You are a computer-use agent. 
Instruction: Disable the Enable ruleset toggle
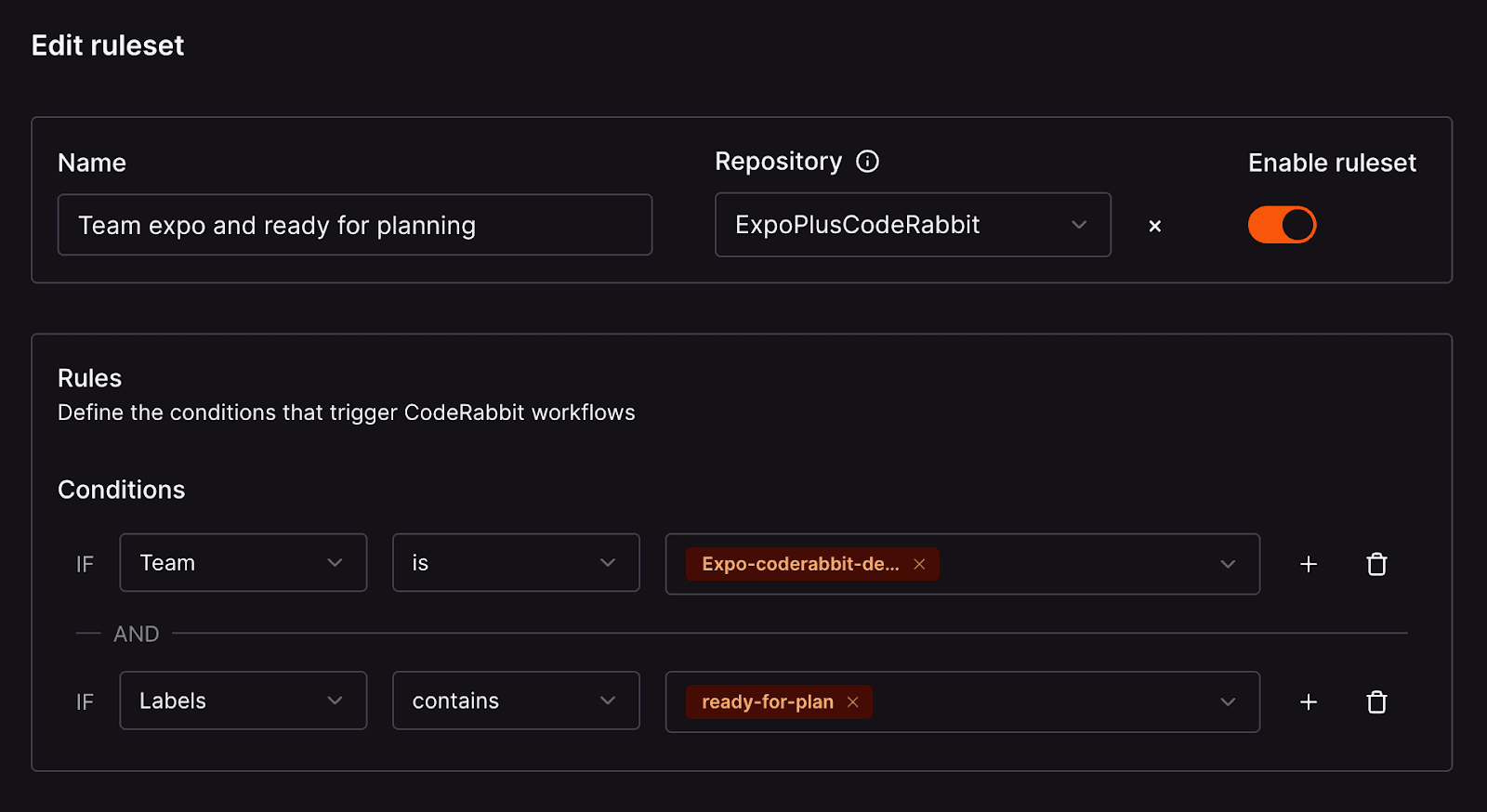[1282, 225]
